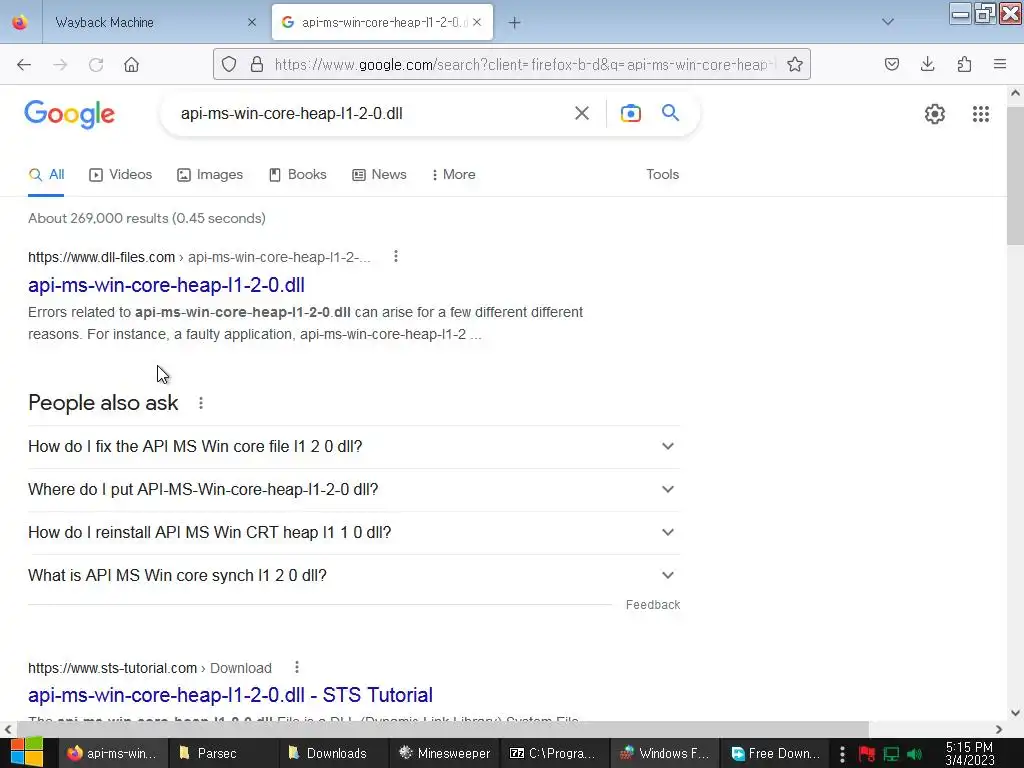Click taskbar clock showing 5:15 PM
Viewport: 1024px width, 768px height.
tap(970, 754)
